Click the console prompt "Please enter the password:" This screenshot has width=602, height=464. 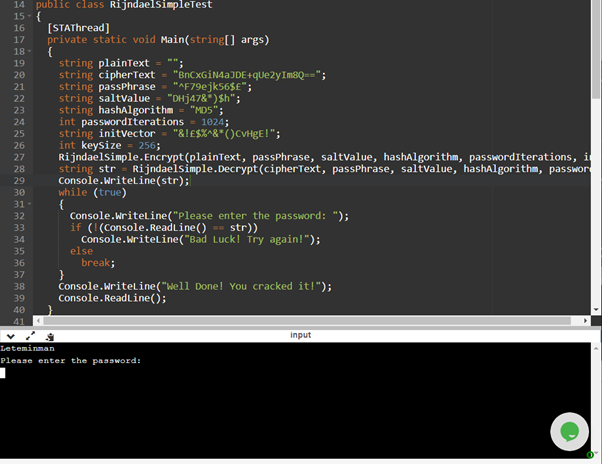[71, 361]
